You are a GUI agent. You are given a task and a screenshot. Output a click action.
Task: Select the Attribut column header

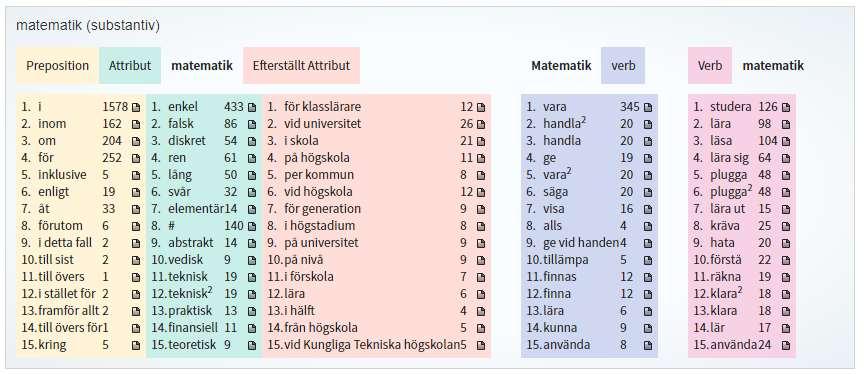click(x=129, y=66)
